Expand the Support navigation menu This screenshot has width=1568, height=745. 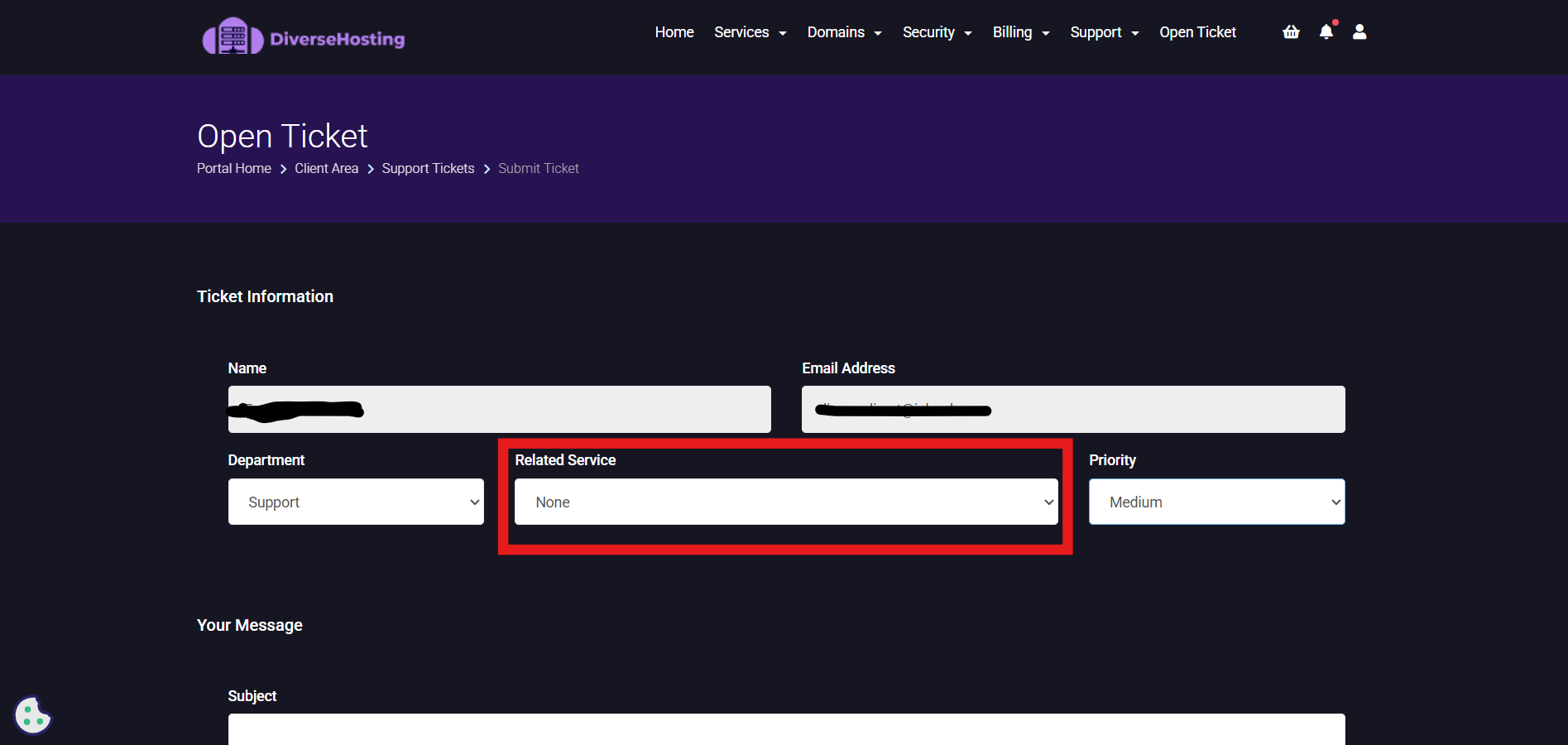1104,32
